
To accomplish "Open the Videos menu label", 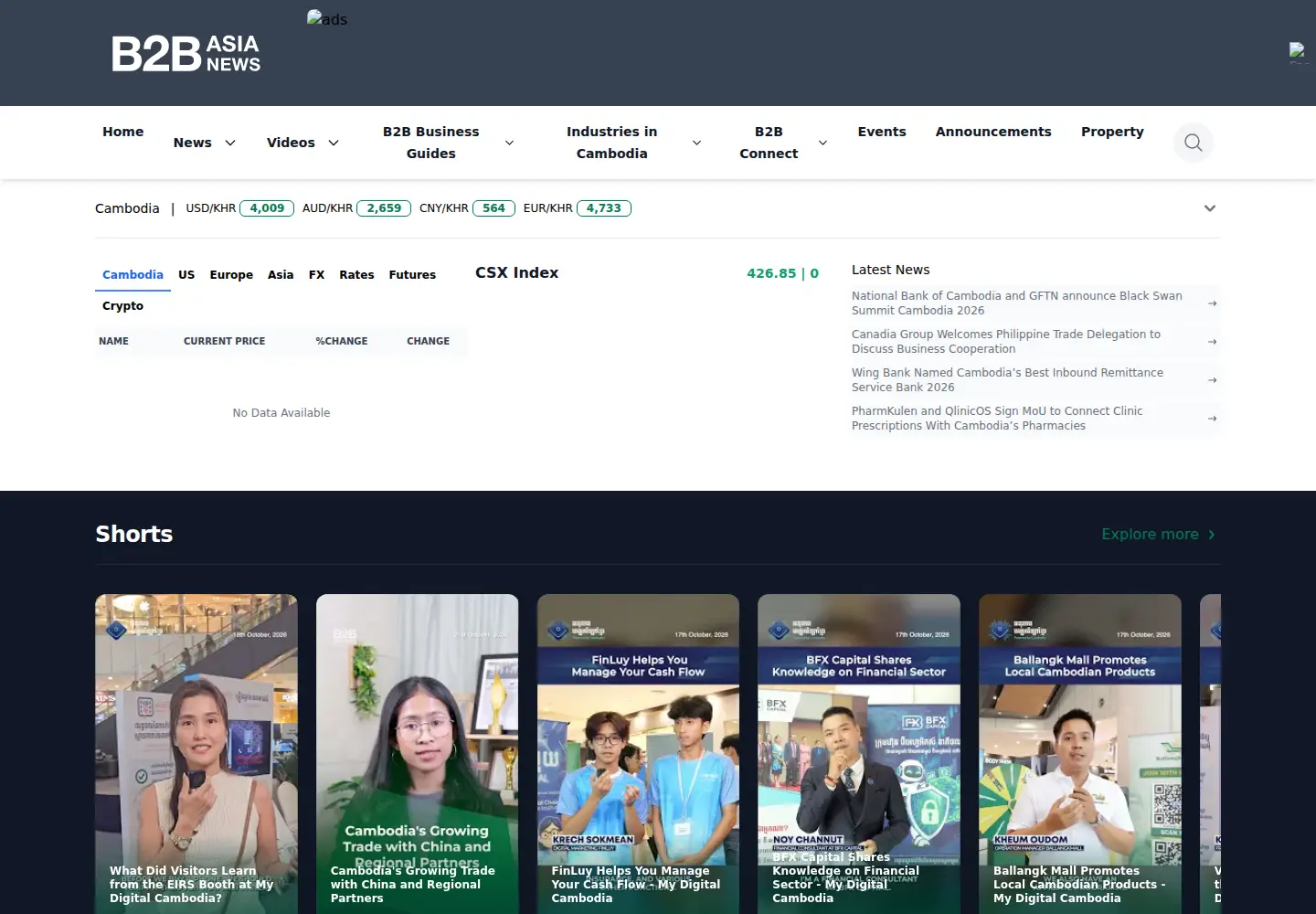I will [x=291, y=143].
